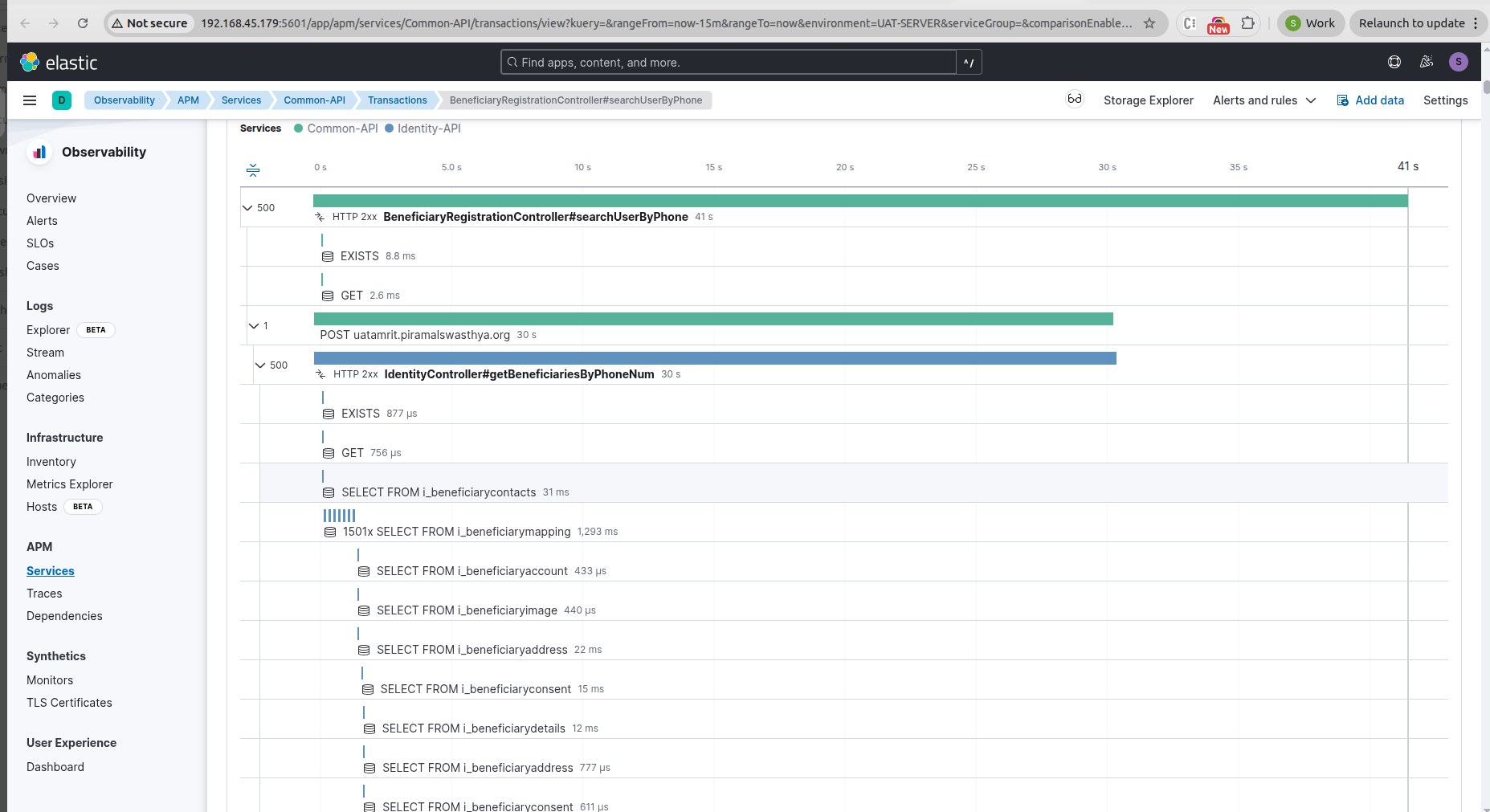Click the green searchUserByPhone timeline bar

[859, 201]
